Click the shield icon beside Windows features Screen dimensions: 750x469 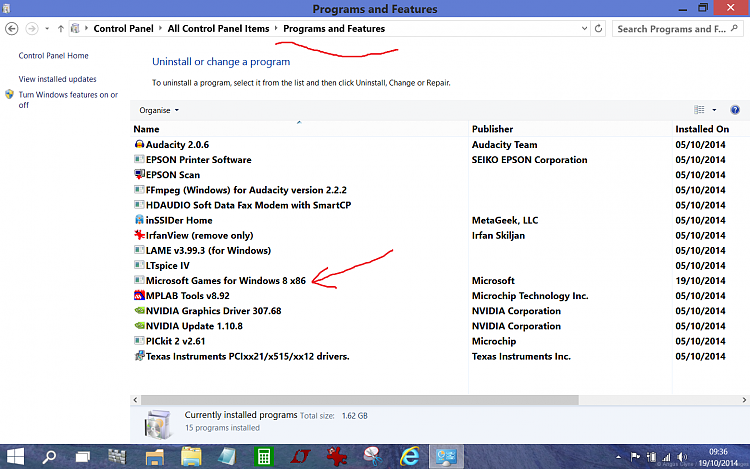click(10, 94)
